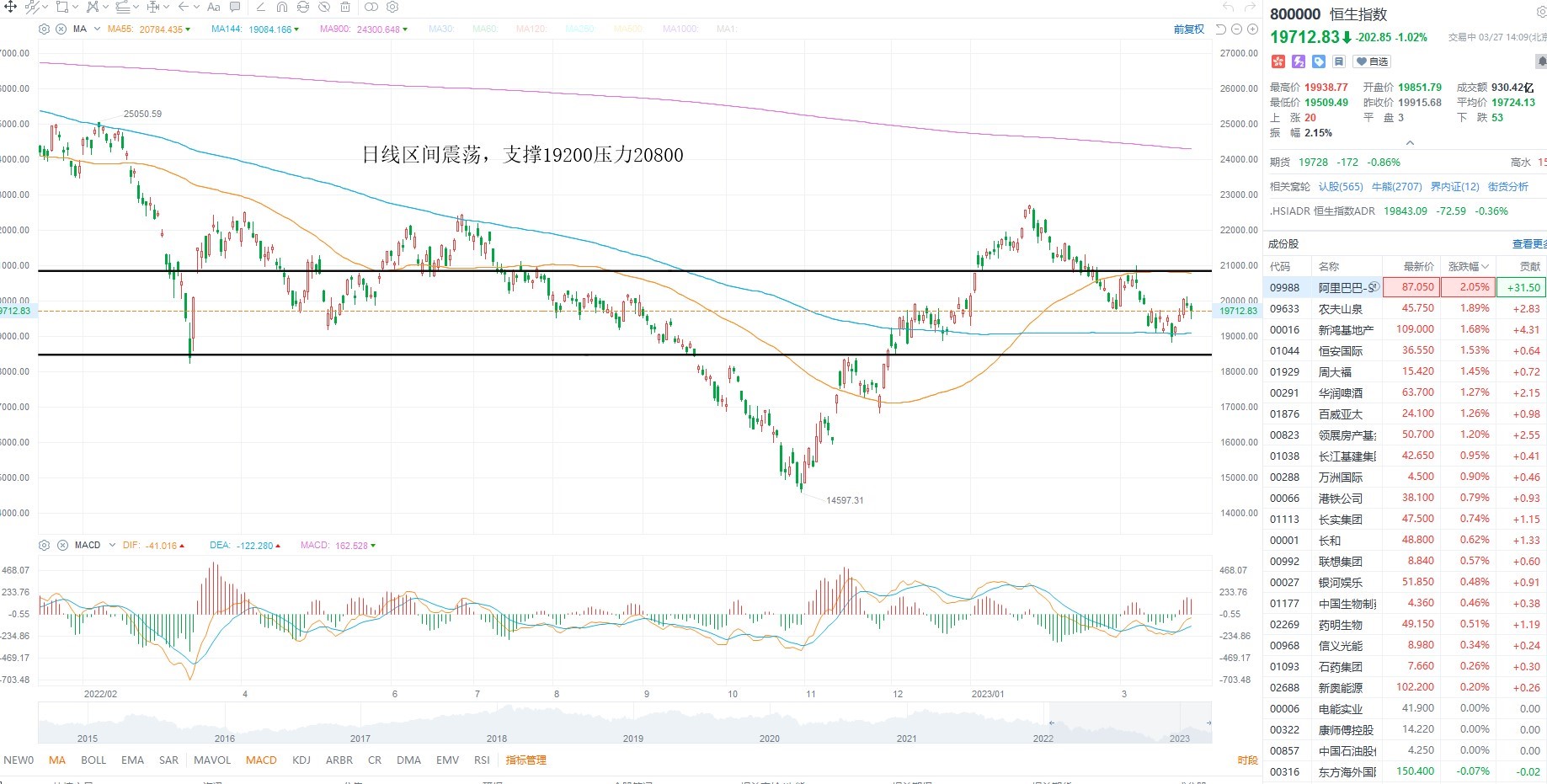Click the zoom-out minus icon on the chart
1547x784 pixels.
coord(1236,29)
